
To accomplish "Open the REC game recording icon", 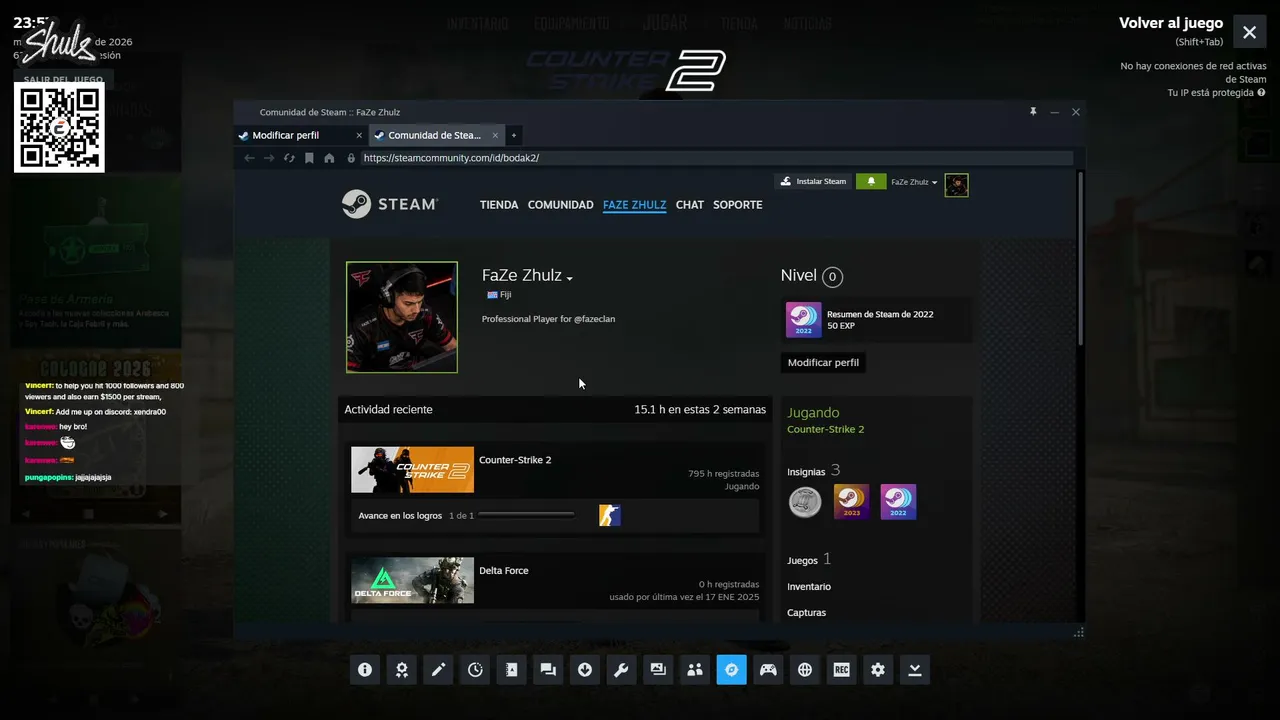I will coord(841,670).
